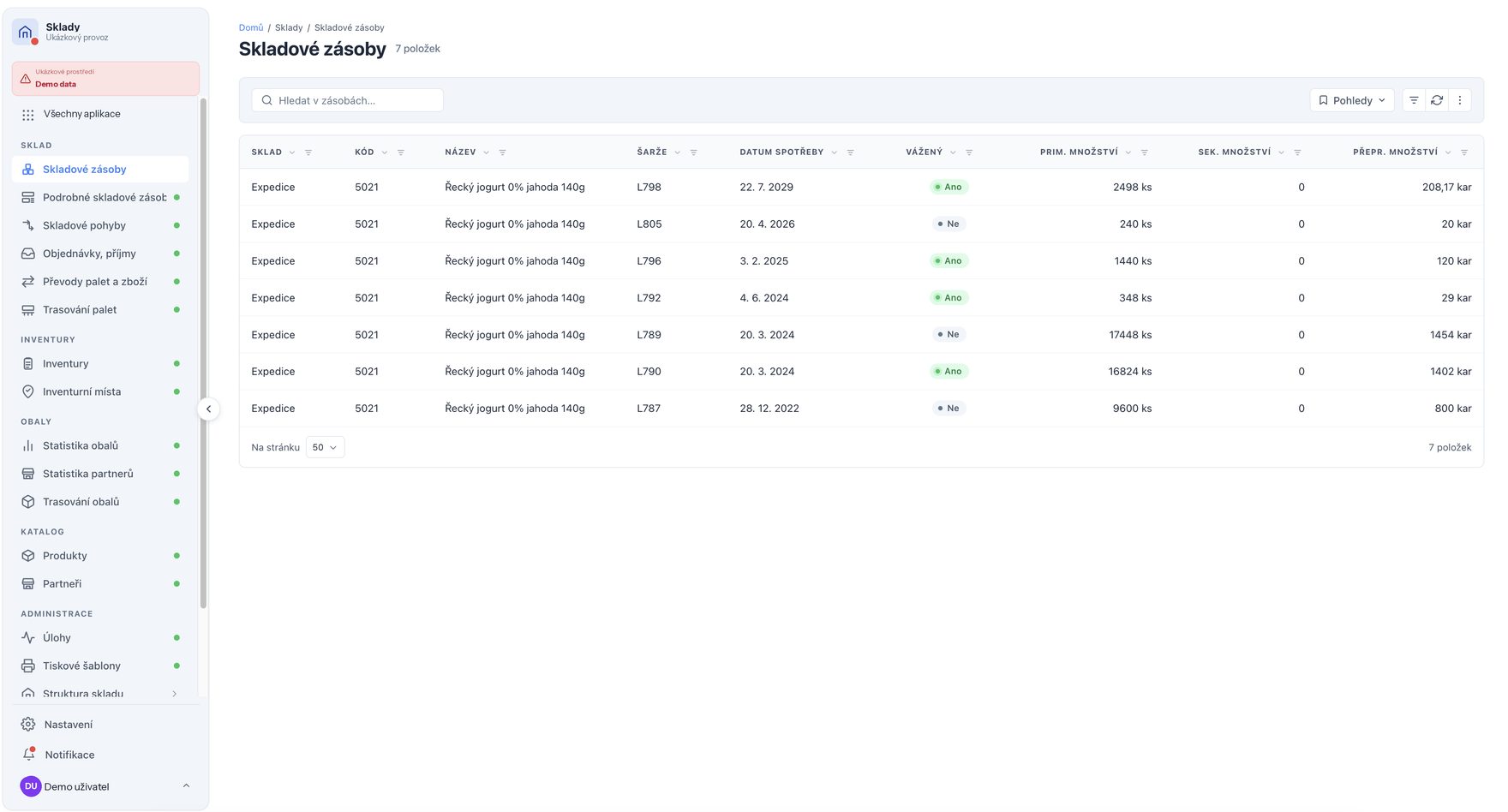Image resolution: width=1508 pixels, height=812 pixels.
Task: Open Produkty in the Katalog section
Action: click(100, 556)
